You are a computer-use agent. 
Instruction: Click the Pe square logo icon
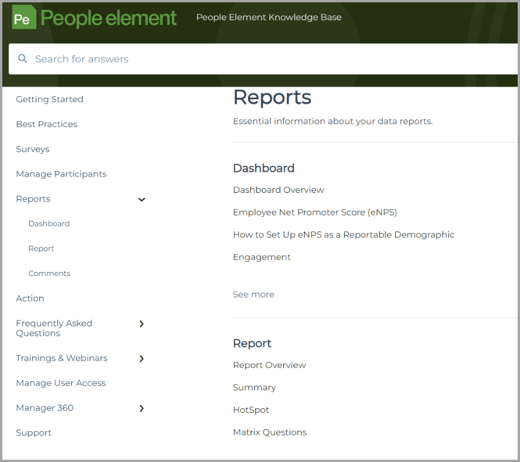[x=24, y=17]
